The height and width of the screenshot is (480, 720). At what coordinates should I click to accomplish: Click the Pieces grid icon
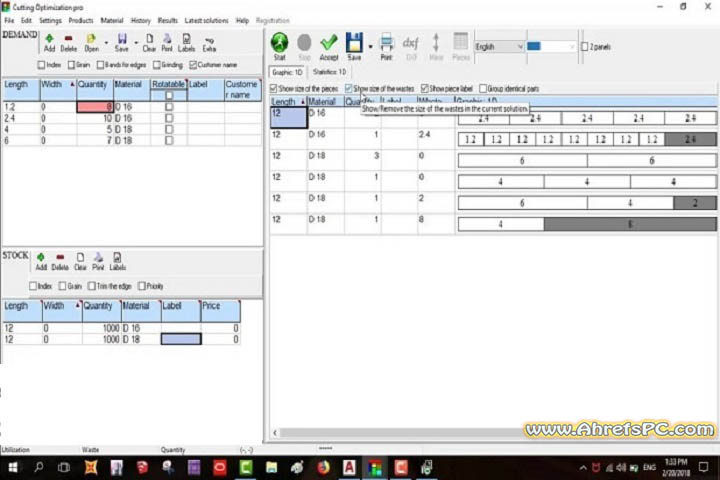(461, 42)
